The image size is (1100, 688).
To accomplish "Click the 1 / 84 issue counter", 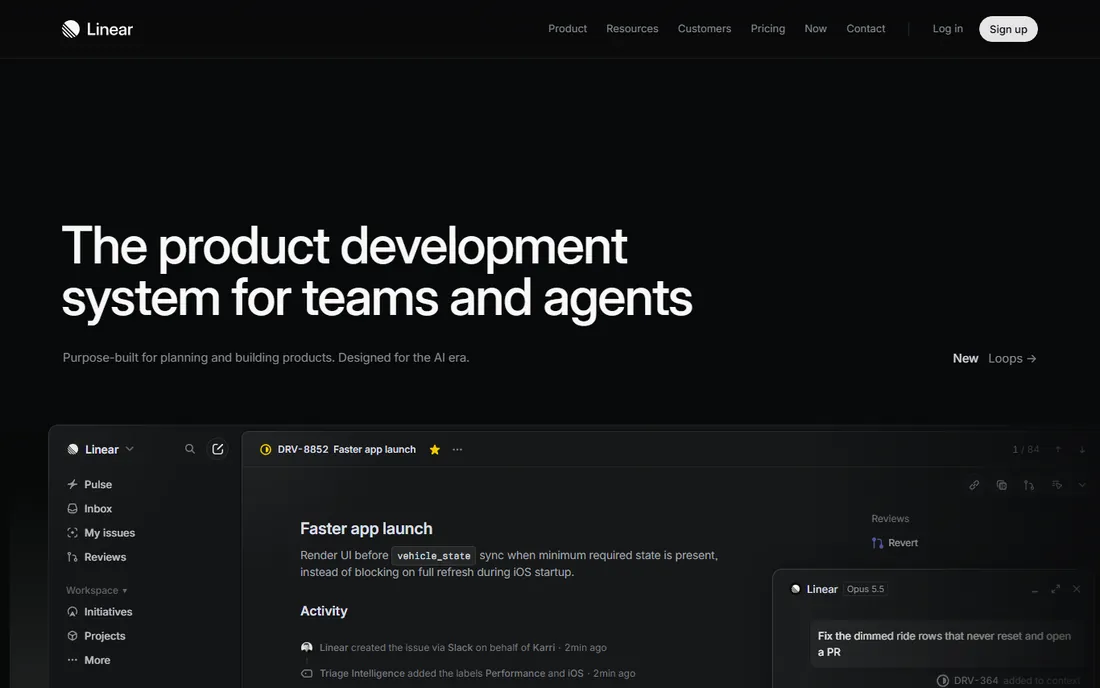I will (x=1026, y=450).
